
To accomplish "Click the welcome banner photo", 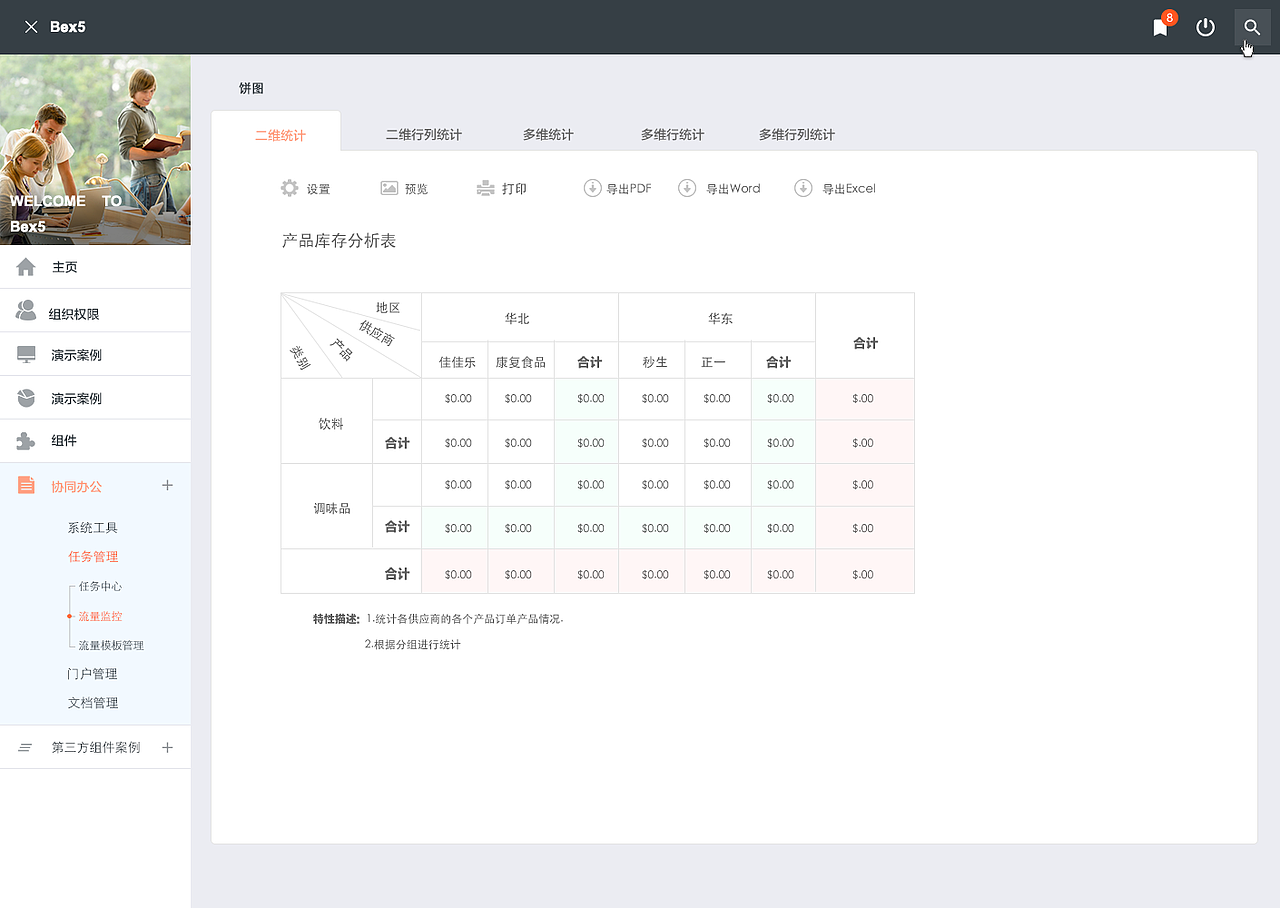I will coord(95,150).
